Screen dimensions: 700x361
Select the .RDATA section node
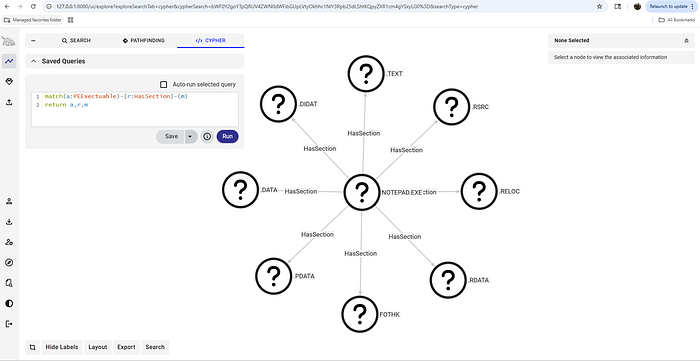coord(448,280)
